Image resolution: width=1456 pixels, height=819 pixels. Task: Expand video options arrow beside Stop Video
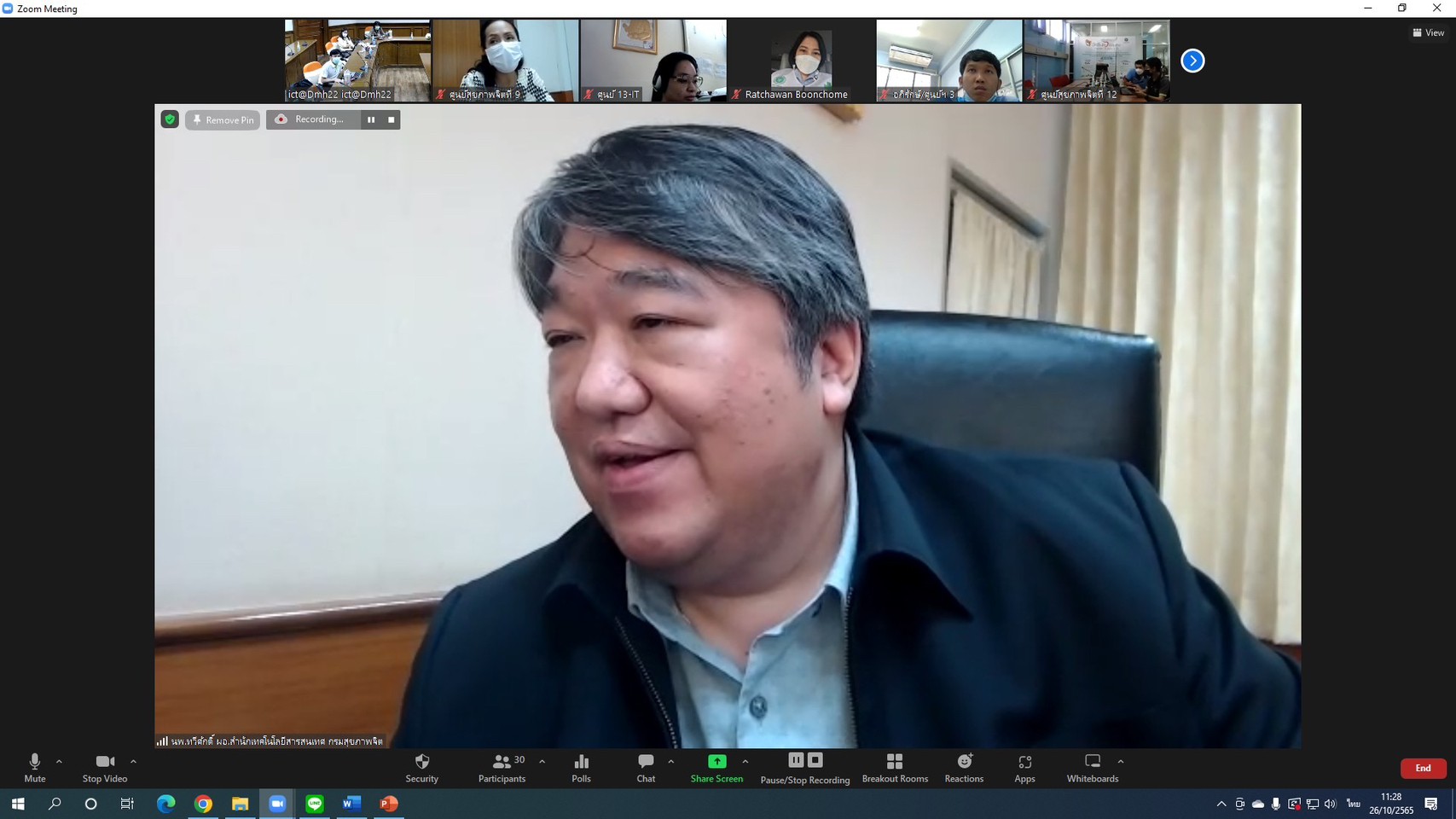(133, 762)
